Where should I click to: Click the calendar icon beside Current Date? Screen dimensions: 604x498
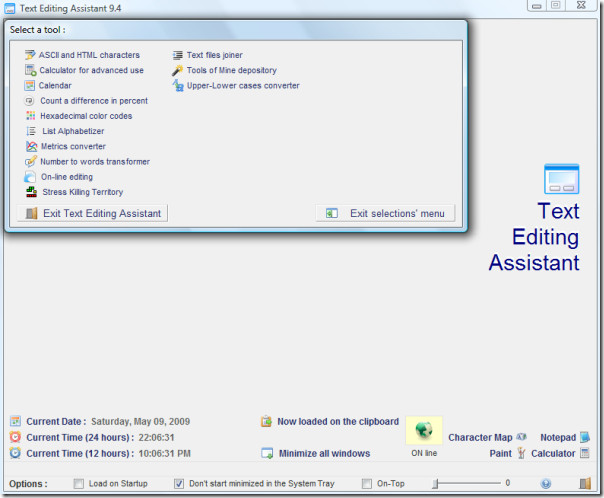[15, 421]
